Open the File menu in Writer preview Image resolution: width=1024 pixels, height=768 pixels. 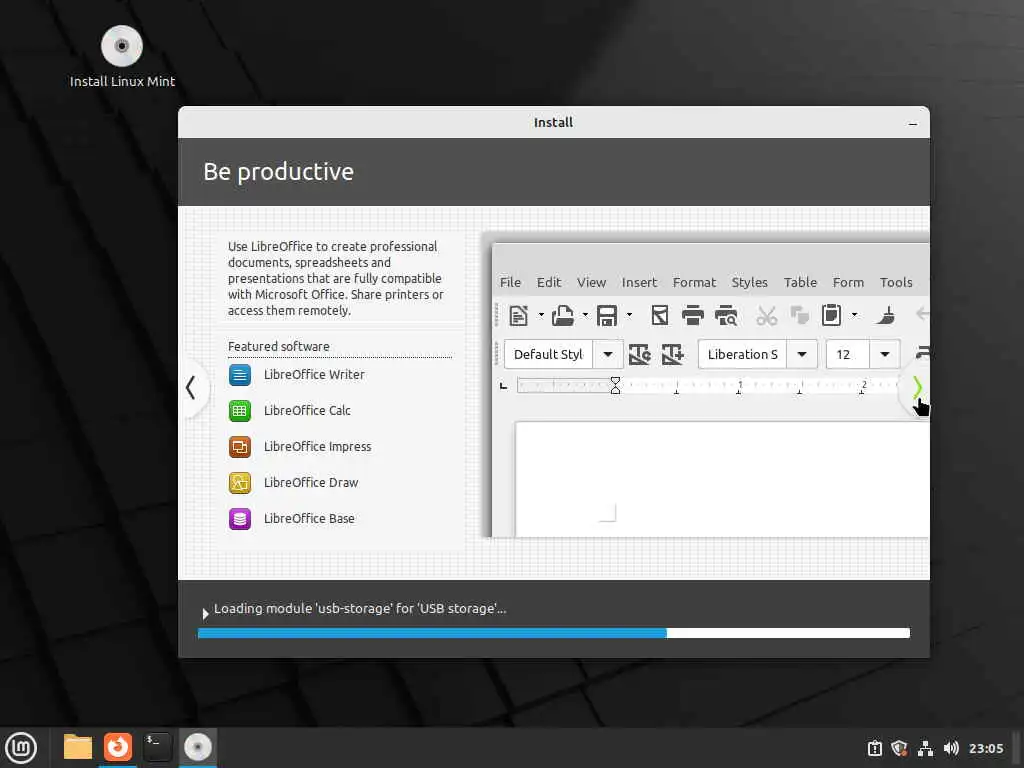511,283
